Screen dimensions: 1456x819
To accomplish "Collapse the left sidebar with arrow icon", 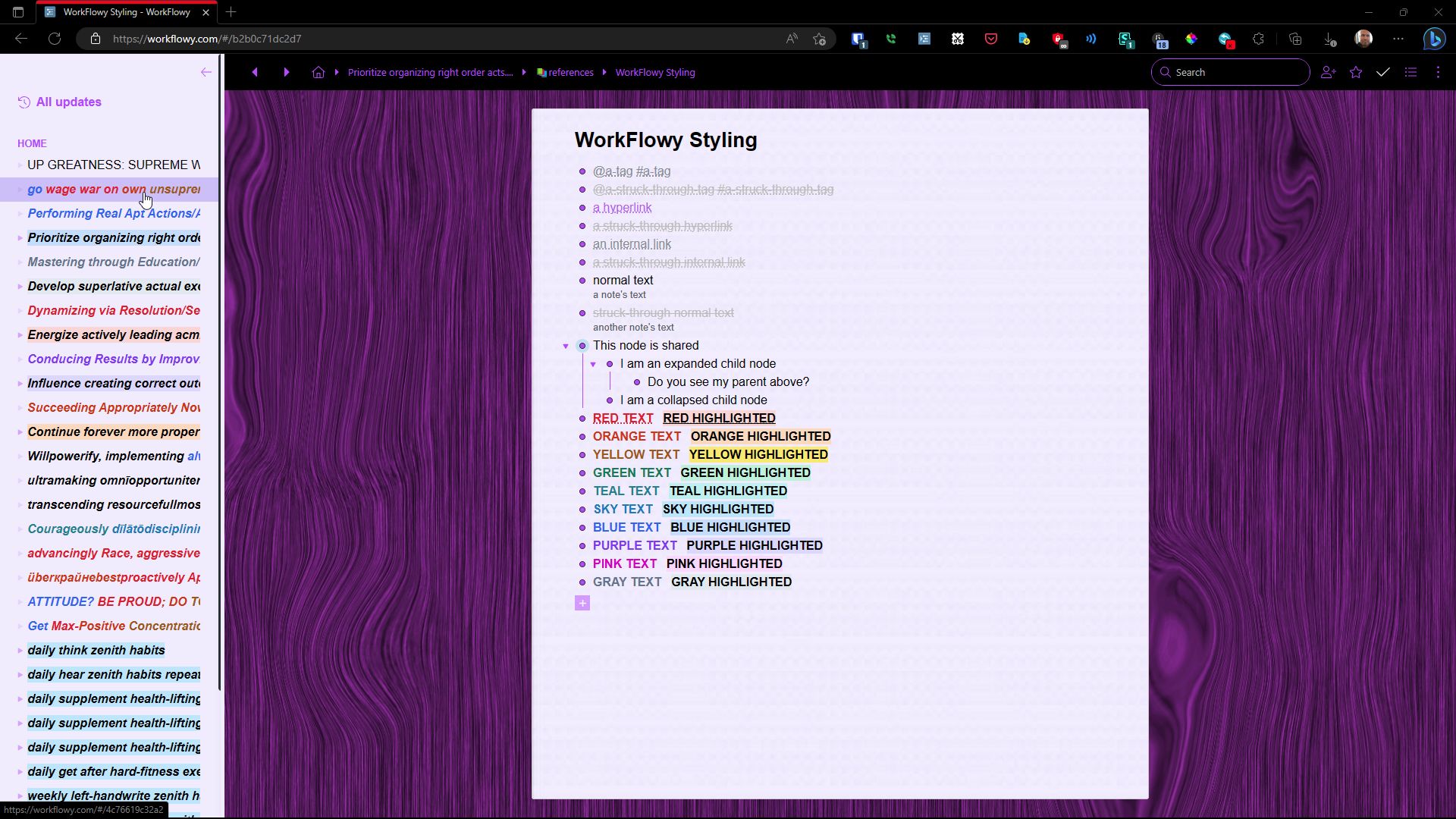I will (206, 72).
